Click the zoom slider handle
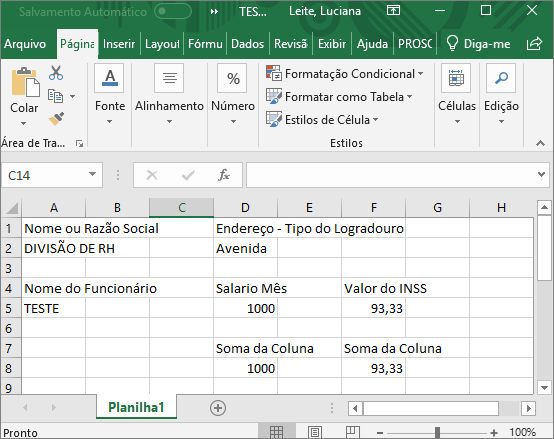Screen dimensions: 554x439 coord(437,432)
